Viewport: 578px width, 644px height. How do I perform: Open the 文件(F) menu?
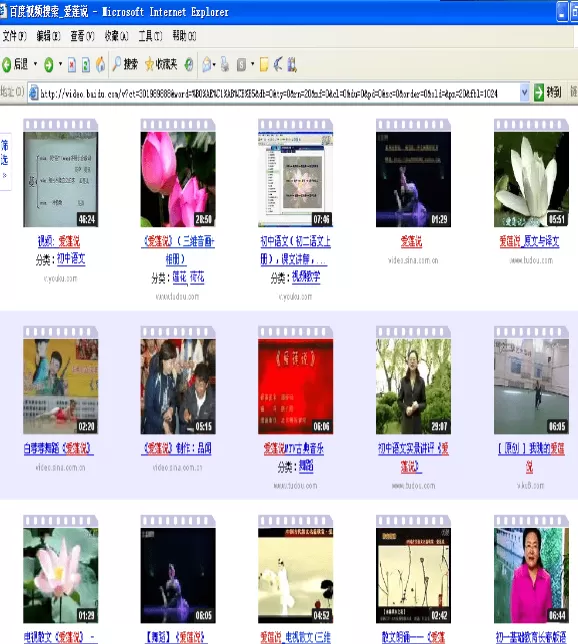click(14, 36)
